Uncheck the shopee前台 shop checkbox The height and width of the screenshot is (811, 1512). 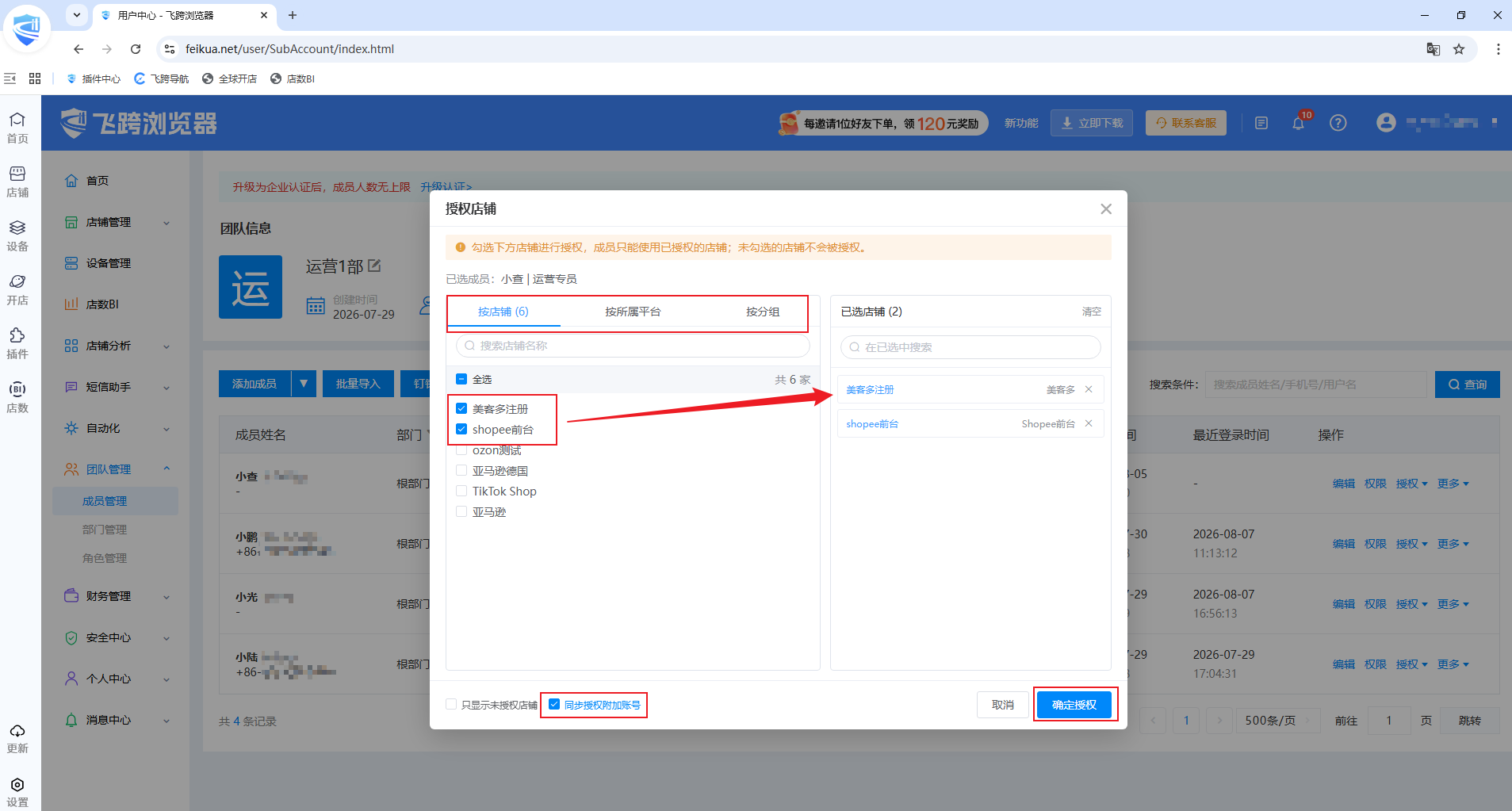pyautogui.click(x=461, y=429)
